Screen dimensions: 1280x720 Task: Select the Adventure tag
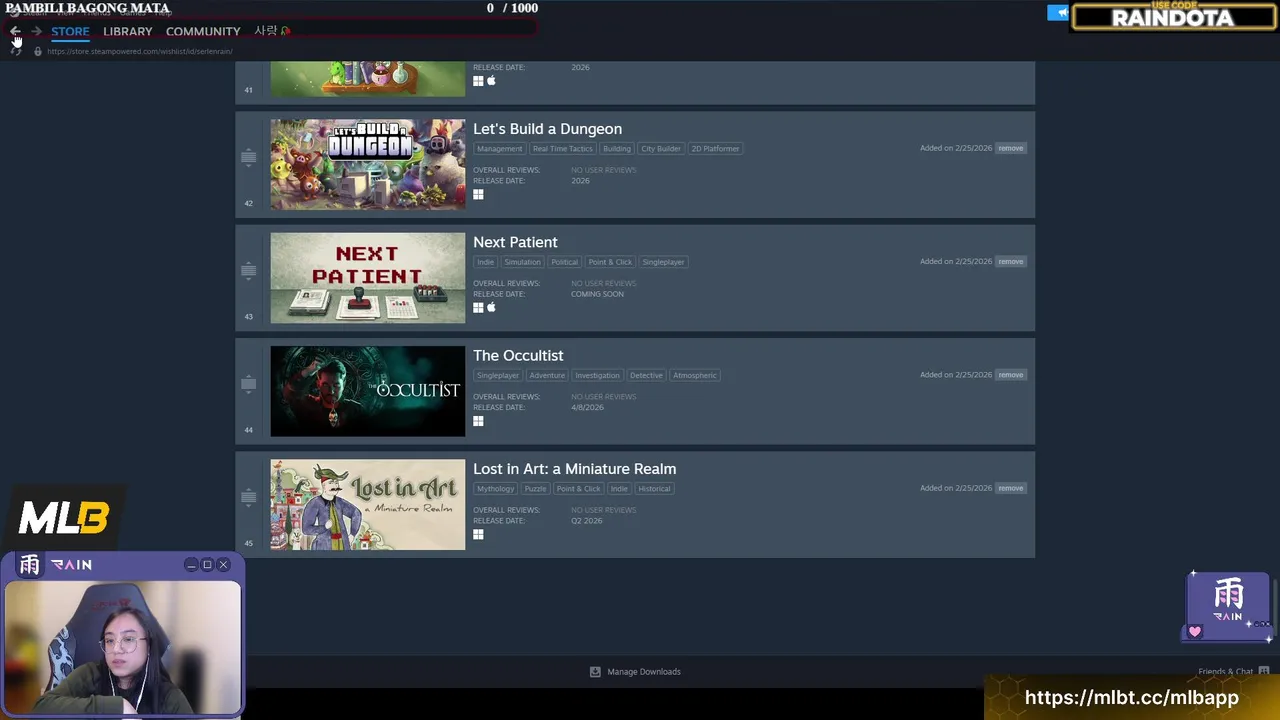tap(547, 375)
